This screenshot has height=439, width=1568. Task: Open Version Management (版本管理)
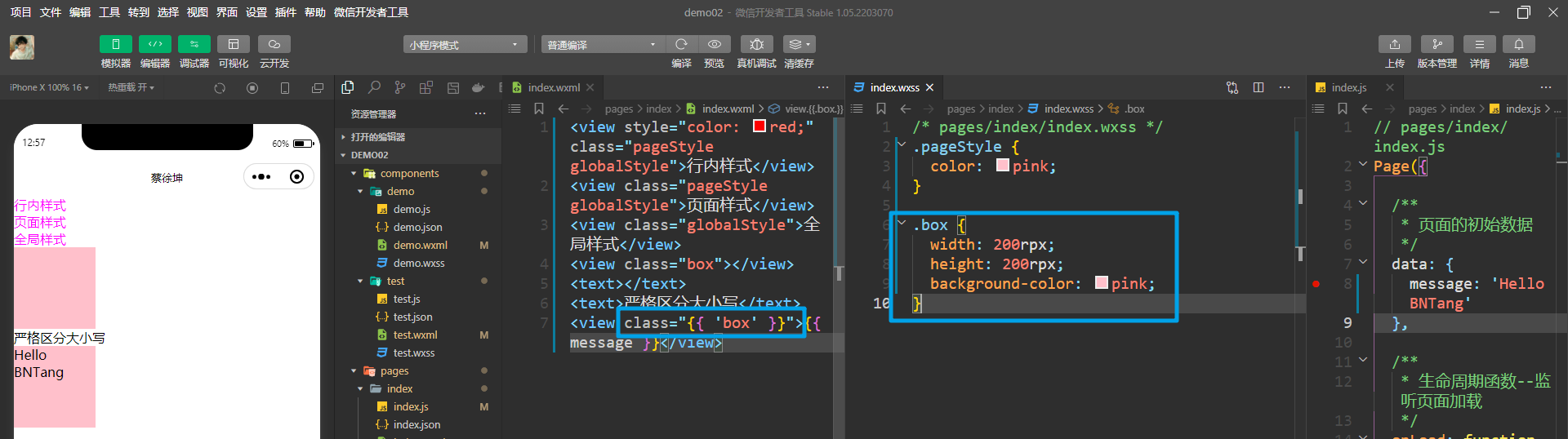[x=1437, y=44]
